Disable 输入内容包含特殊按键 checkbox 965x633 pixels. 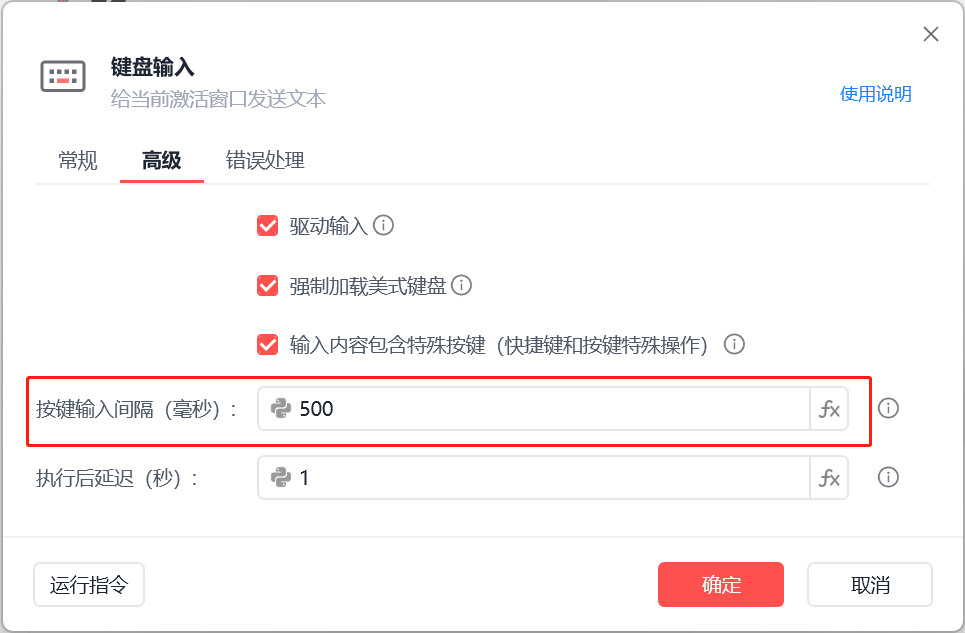267,345
